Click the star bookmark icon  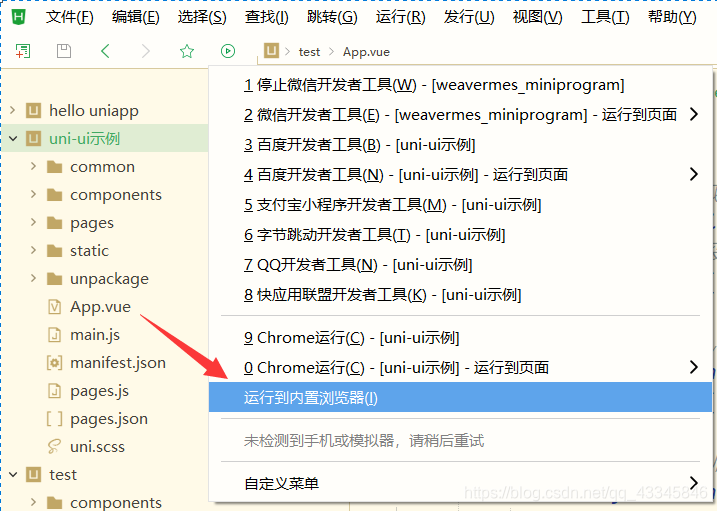click(187, 51)
